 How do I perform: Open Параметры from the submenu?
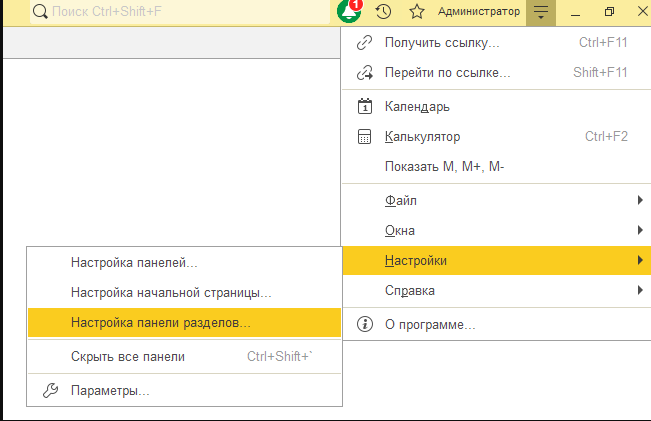pos(184,391)
